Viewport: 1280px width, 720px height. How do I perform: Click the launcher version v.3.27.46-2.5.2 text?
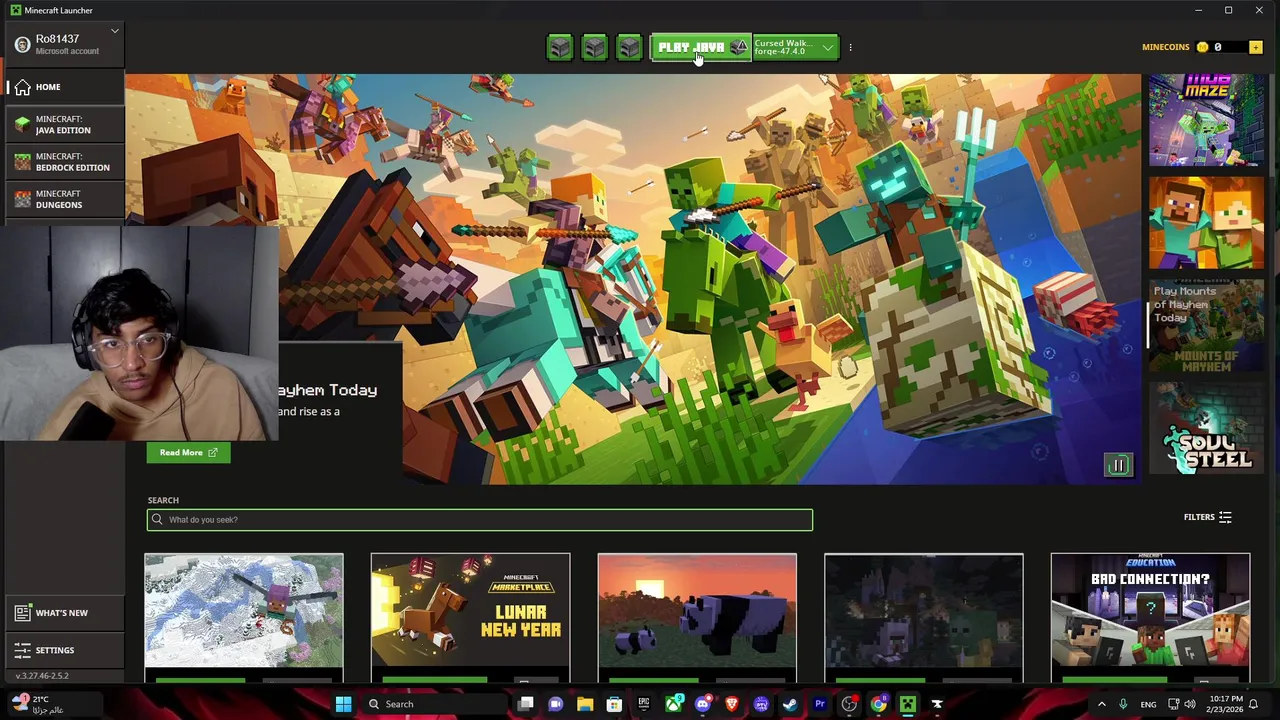[x=42, y=676]
